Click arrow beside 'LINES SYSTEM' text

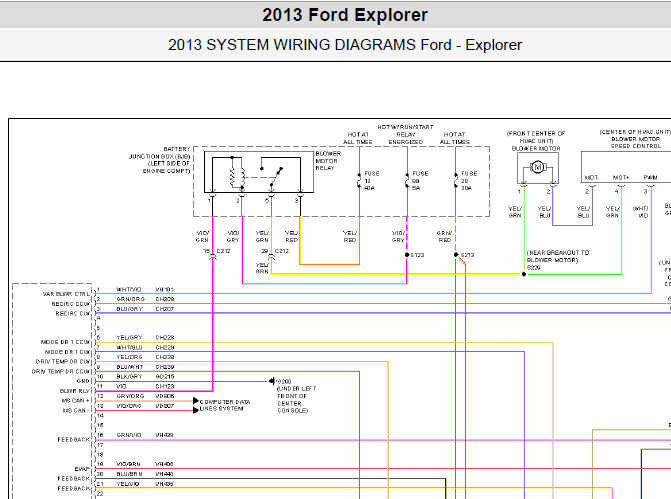click(x=196, y=410)
